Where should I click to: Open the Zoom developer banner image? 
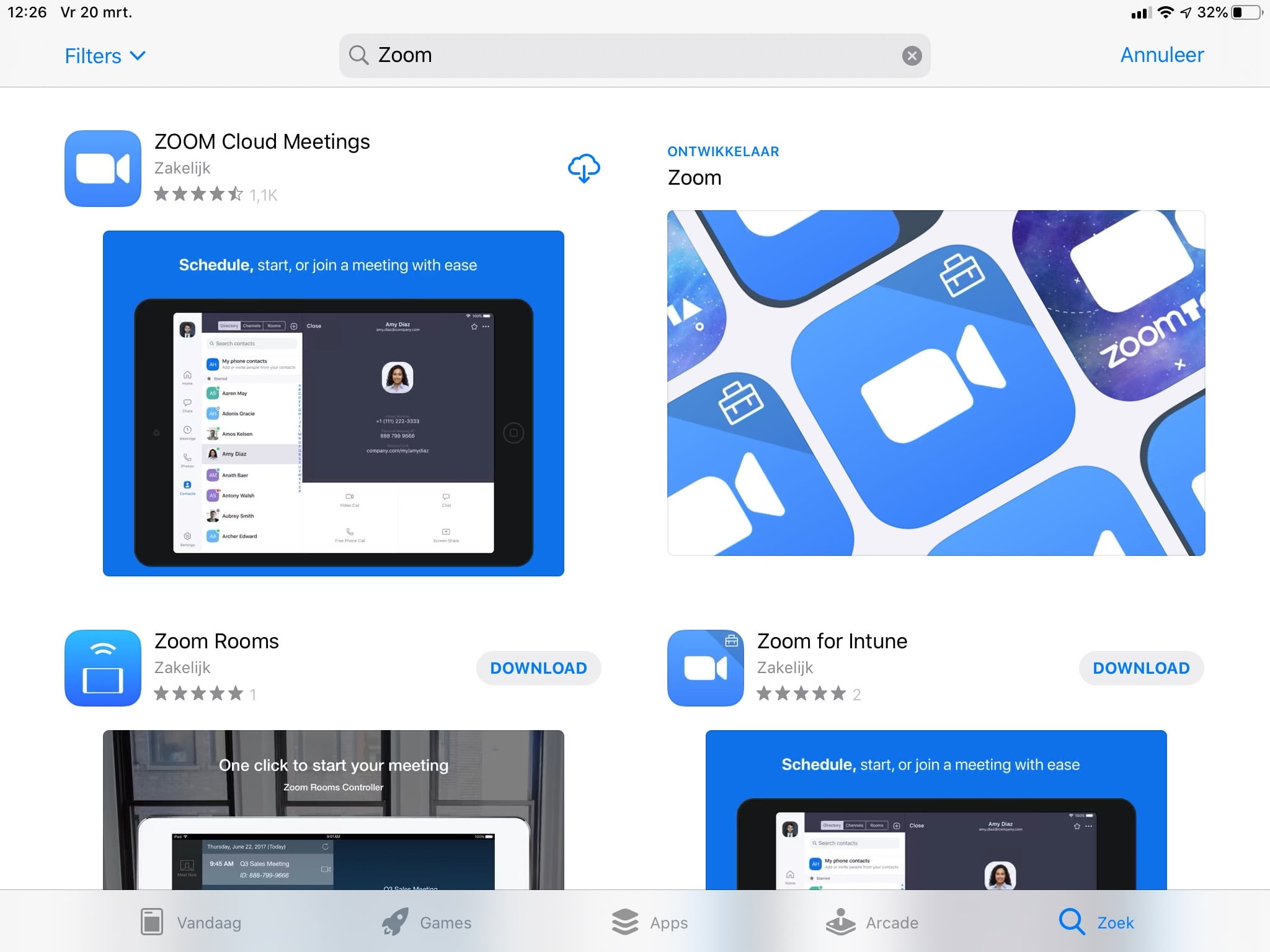(x=936, y=382)
